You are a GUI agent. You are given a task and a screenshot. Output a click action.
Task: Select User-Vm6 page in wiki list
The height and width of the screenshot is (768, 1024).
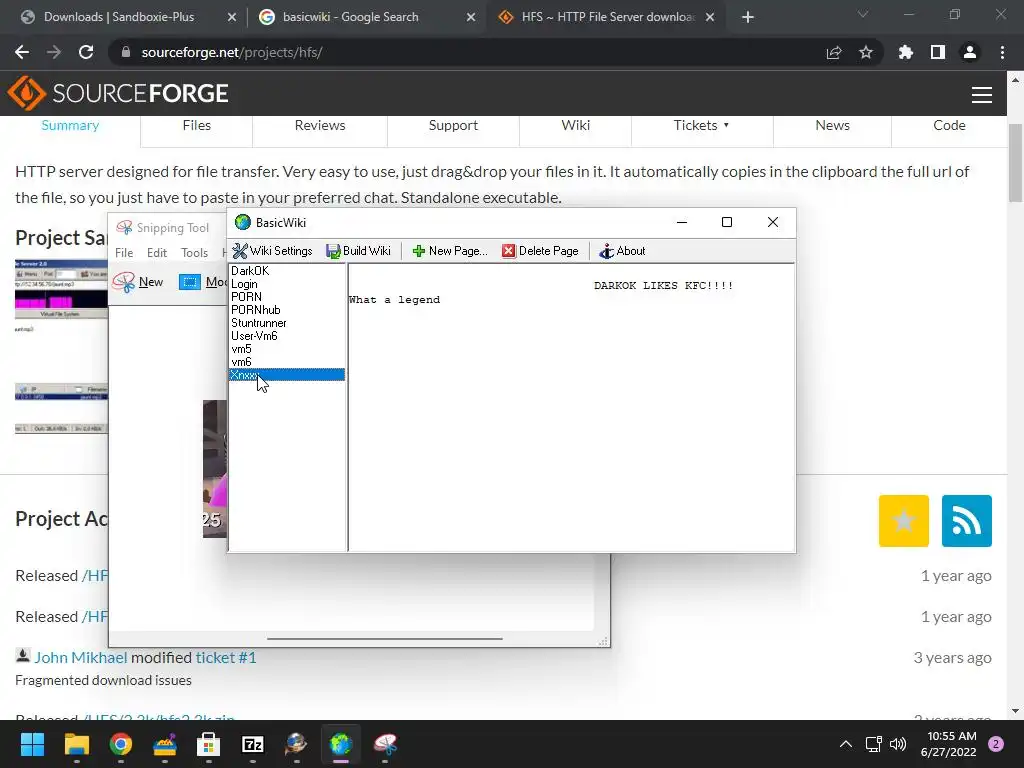(x=287, y=336)
